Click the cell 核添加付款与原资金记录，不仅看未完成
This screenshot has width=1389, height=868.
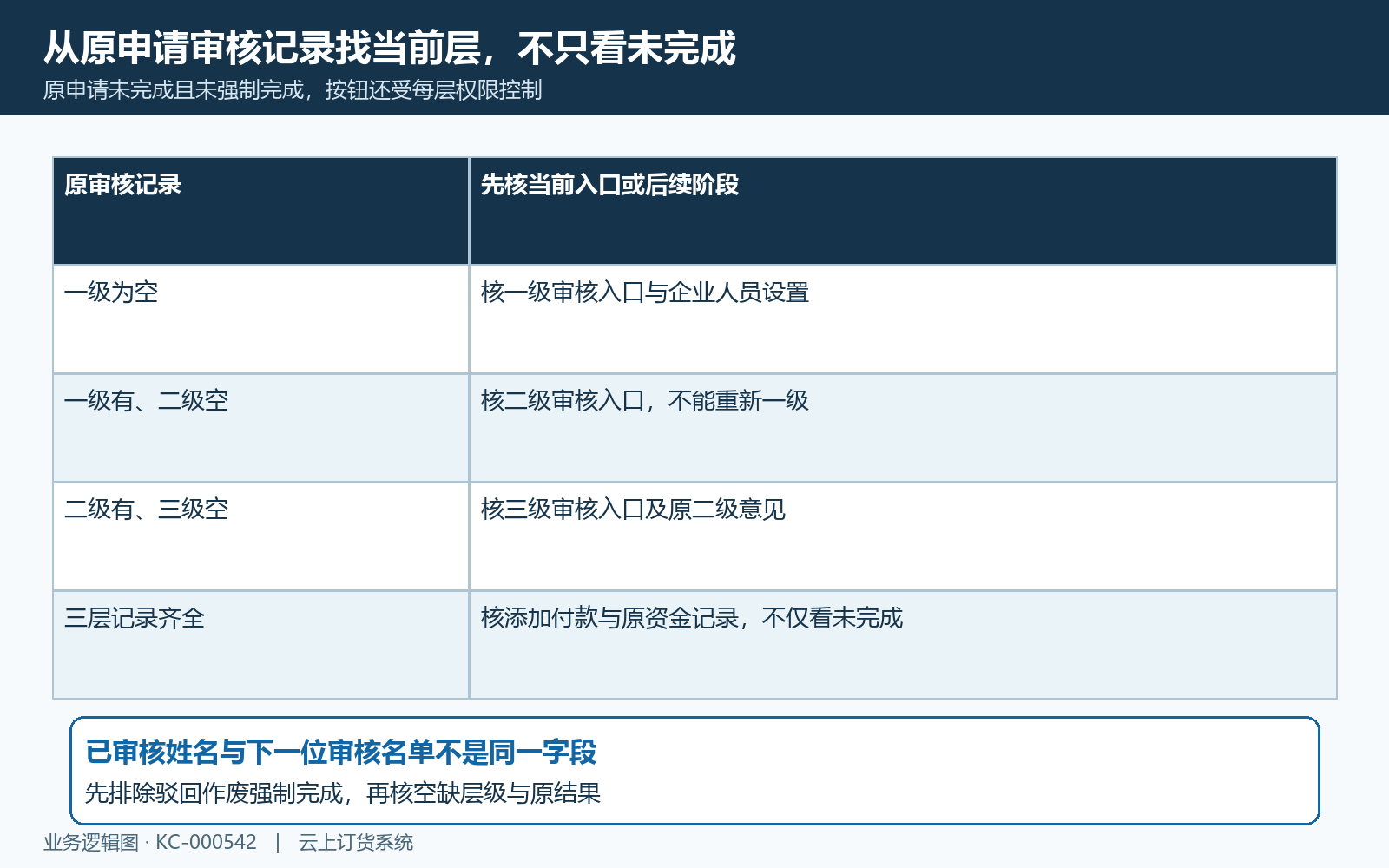903,645
